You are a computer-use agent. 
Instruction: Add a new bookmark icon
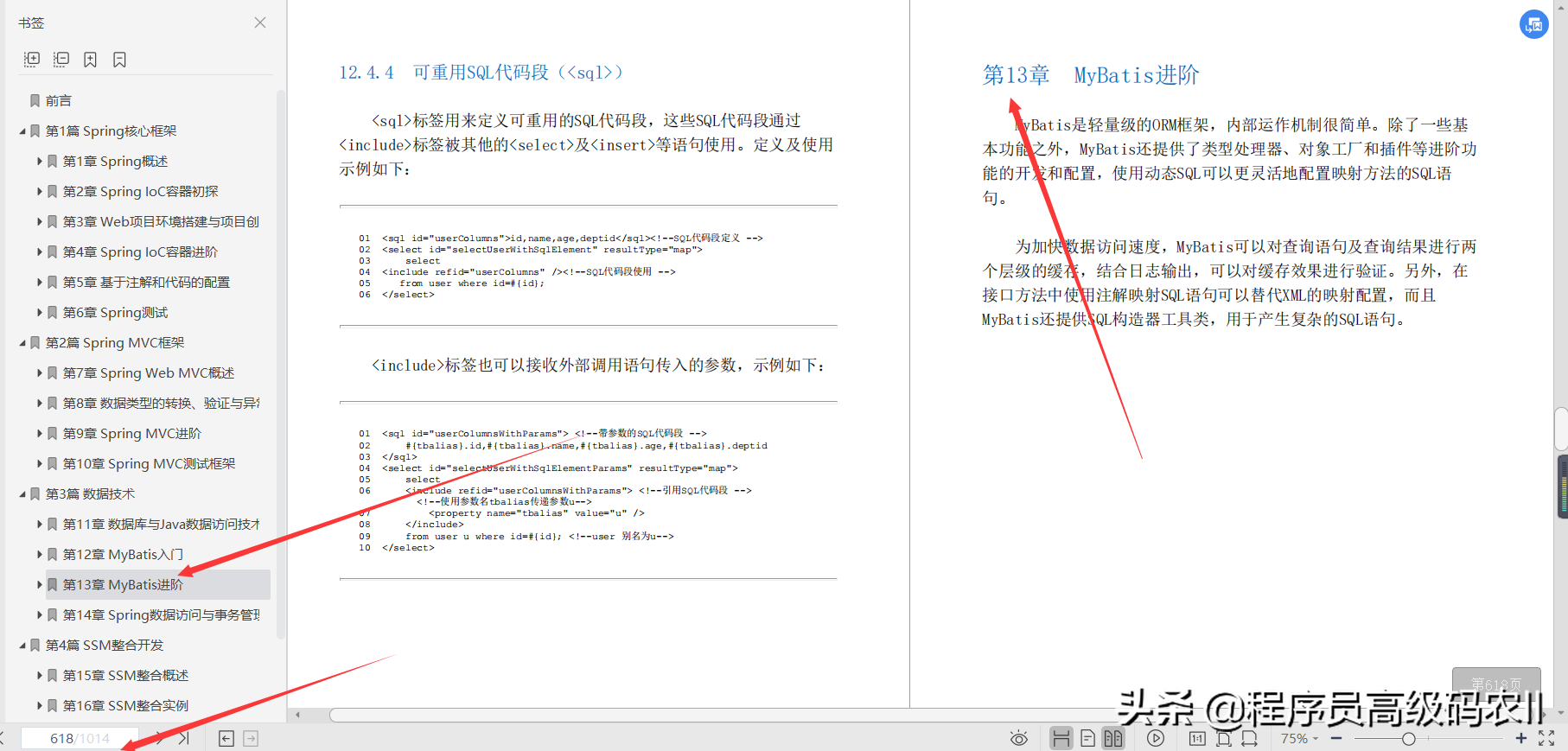[x=90, y=59]
